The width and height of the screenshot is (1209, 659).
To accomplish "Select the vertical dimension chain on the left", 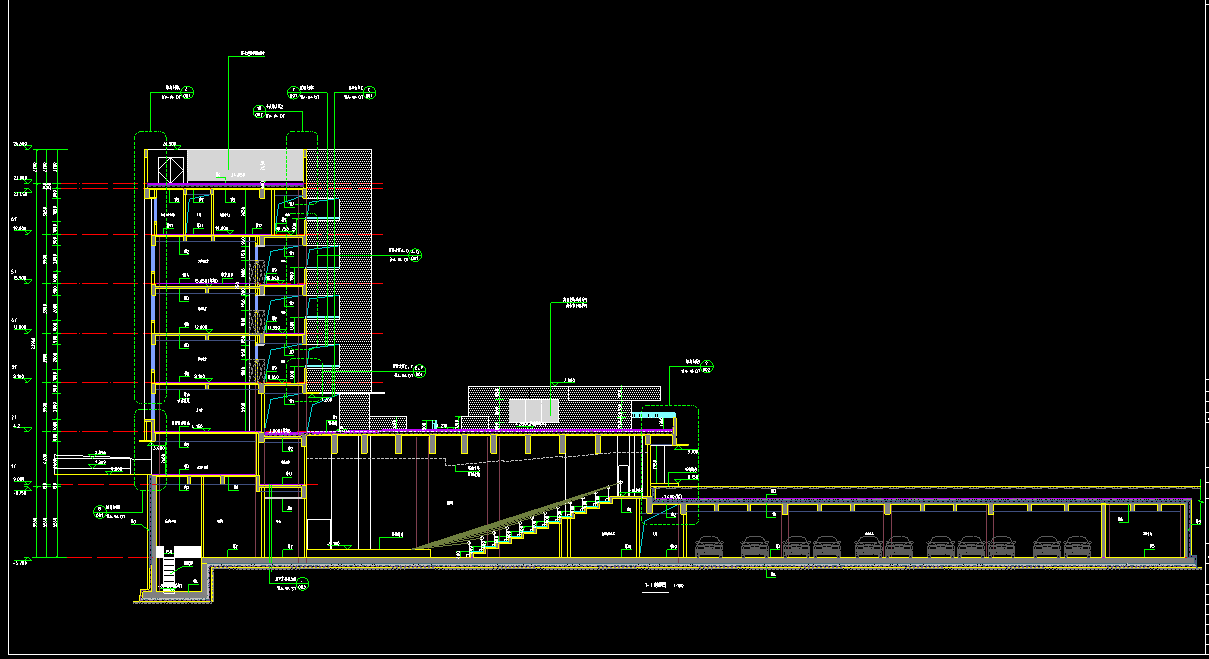I will pyautogui.click(x=45, y=350).
